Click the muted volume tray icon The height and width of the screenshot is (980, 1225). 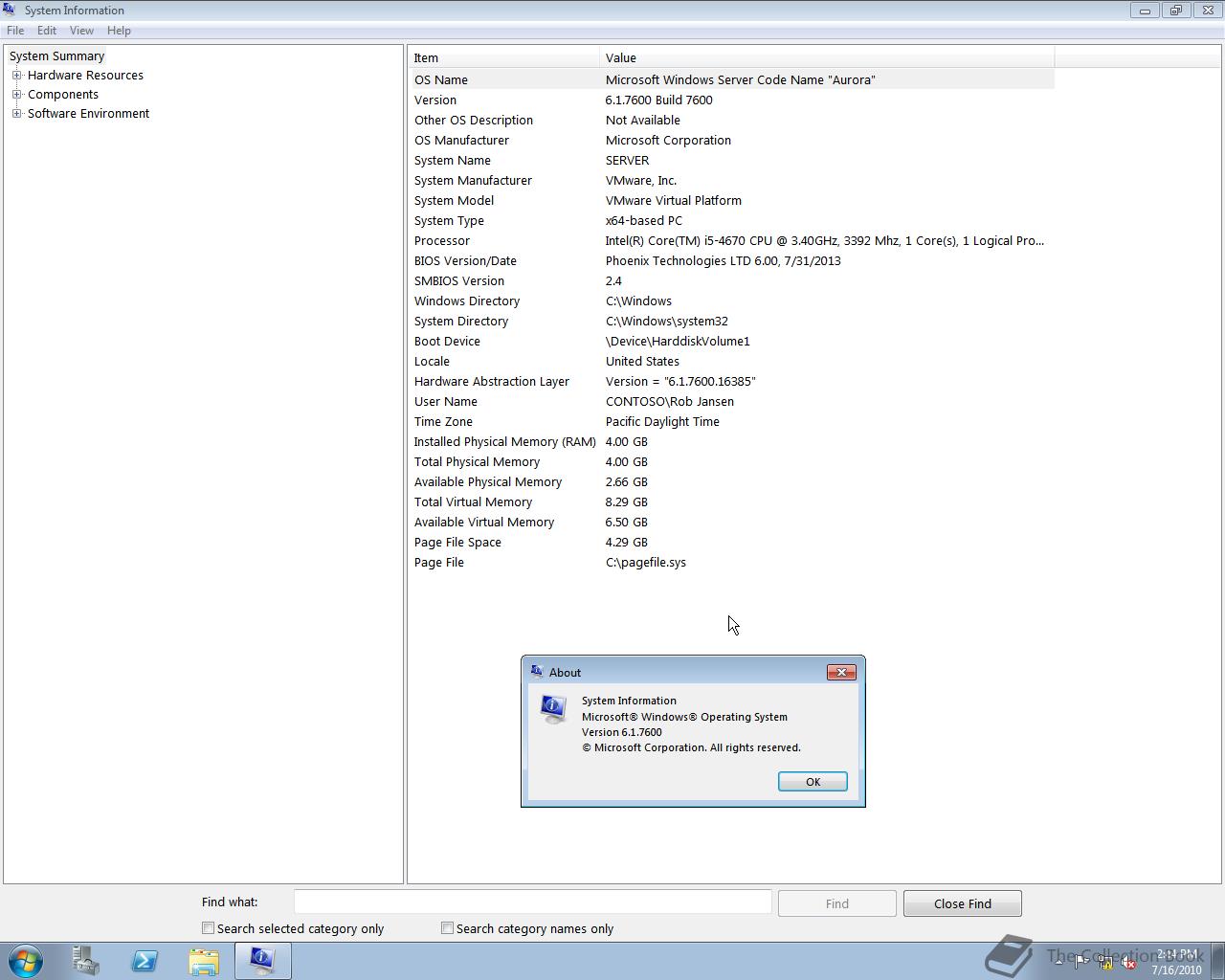(1129, 962)
